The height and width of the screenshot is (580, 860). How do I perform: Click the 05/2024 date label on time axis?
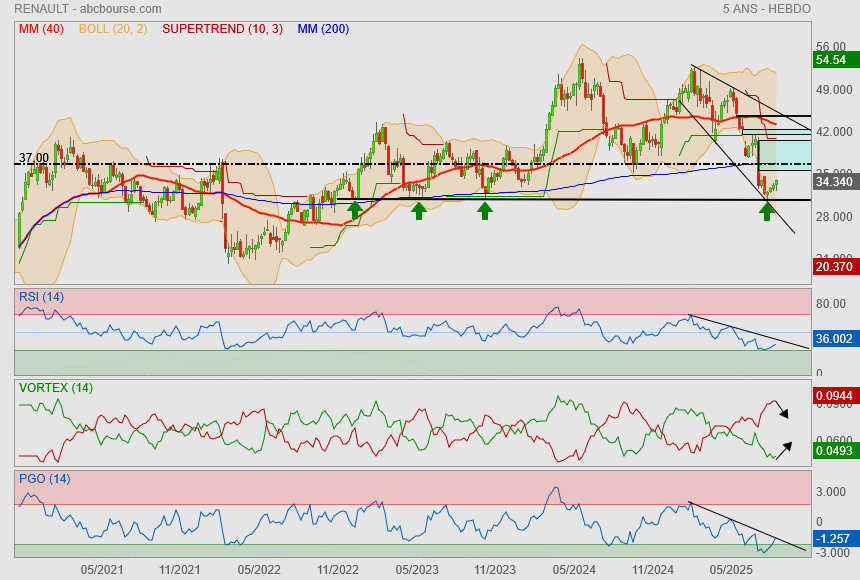click(x=574, y=569)
